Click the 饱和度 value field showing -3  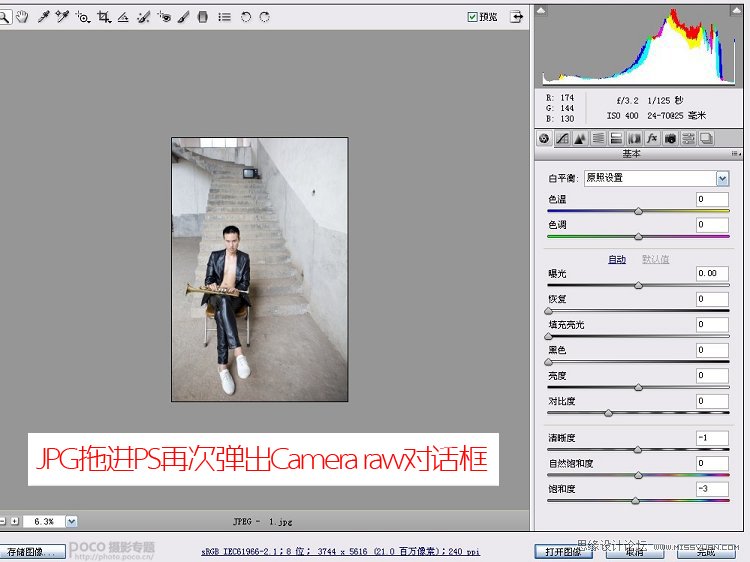[712, 489]
